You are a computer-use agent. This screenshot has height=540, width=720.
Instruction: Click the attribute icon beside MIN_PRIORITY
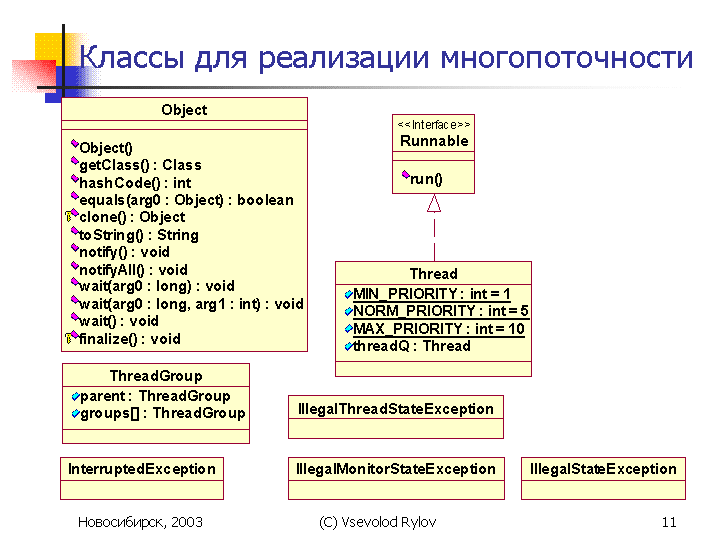tap(349, 294)
